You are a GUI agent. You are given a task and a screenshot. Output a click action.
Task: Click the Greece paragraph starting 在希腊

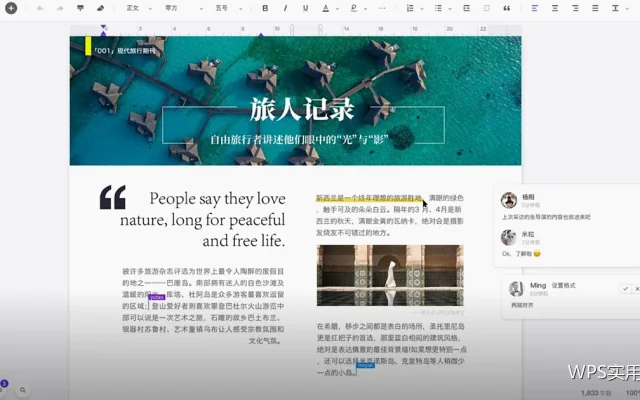(391, 349)
